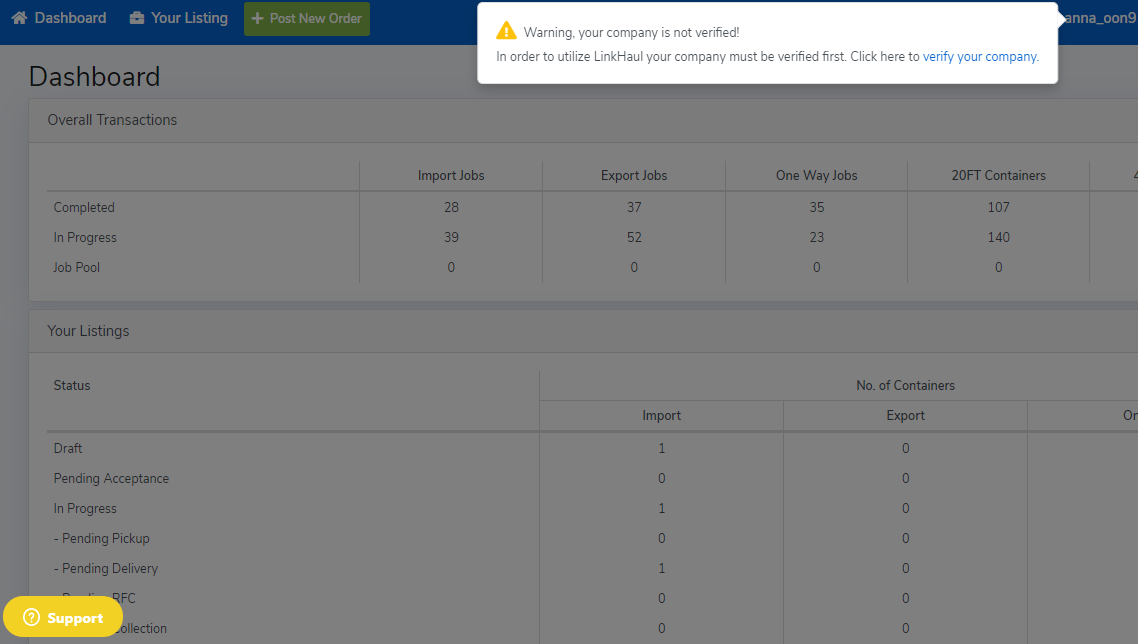Click the Pending Acceptance row label
Image resolution: width=1138 pixels, height=644 pixels.
[x=111, y=479]
